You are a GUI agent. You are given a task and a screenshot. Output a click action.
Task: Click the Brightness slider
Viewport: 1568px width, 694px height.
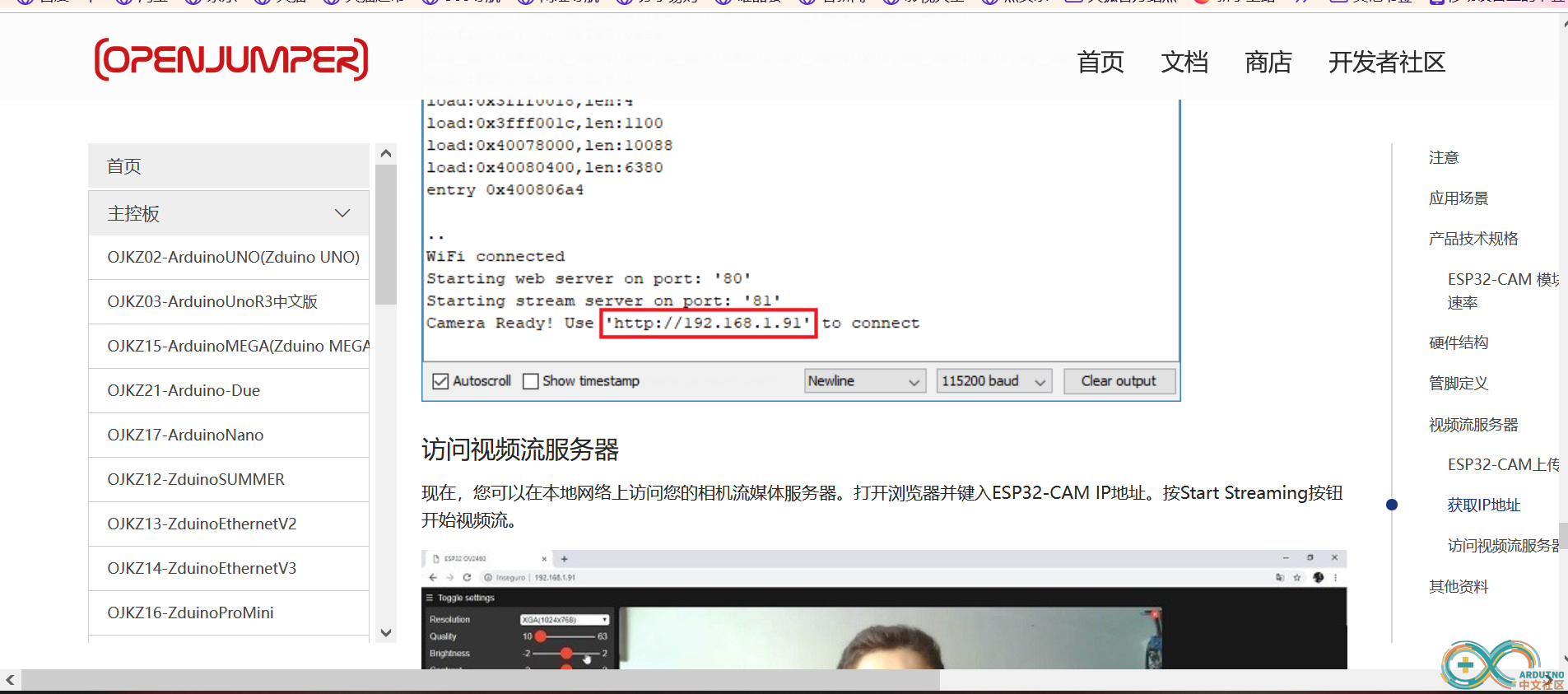pyautogui.click(x=565, y=654)
